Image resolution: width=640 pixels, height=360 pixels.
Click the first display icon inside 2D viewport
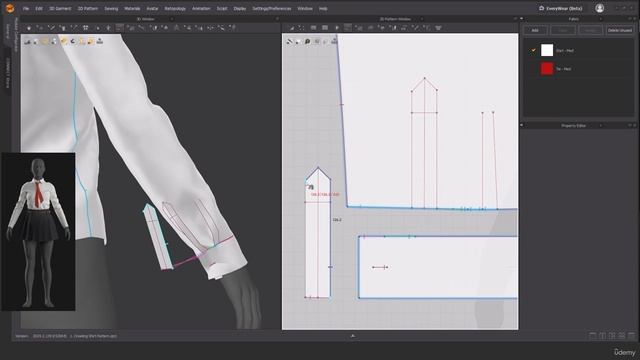pyautogui.click(x=289, y=41)
